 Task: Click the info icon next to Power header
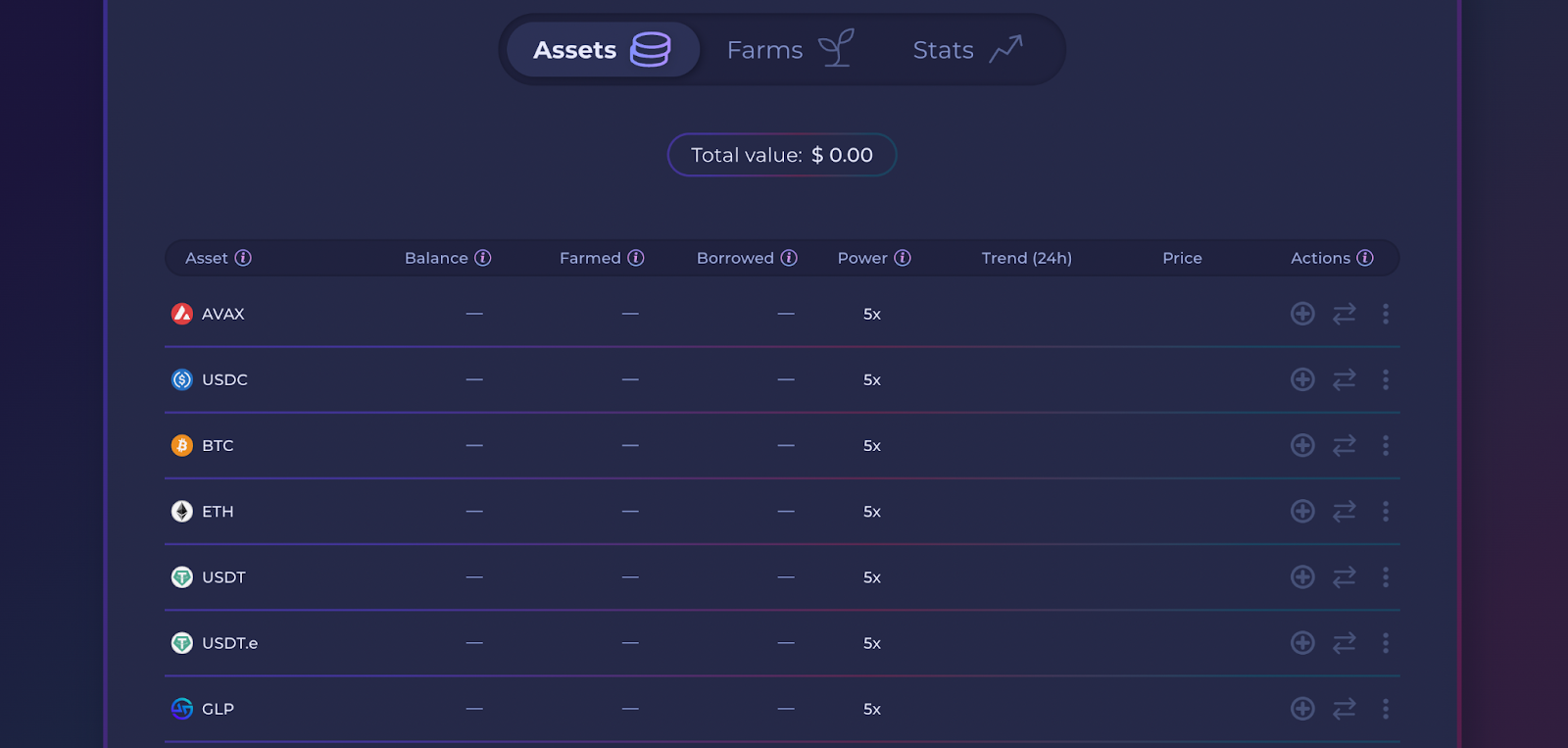coord(903,258)
